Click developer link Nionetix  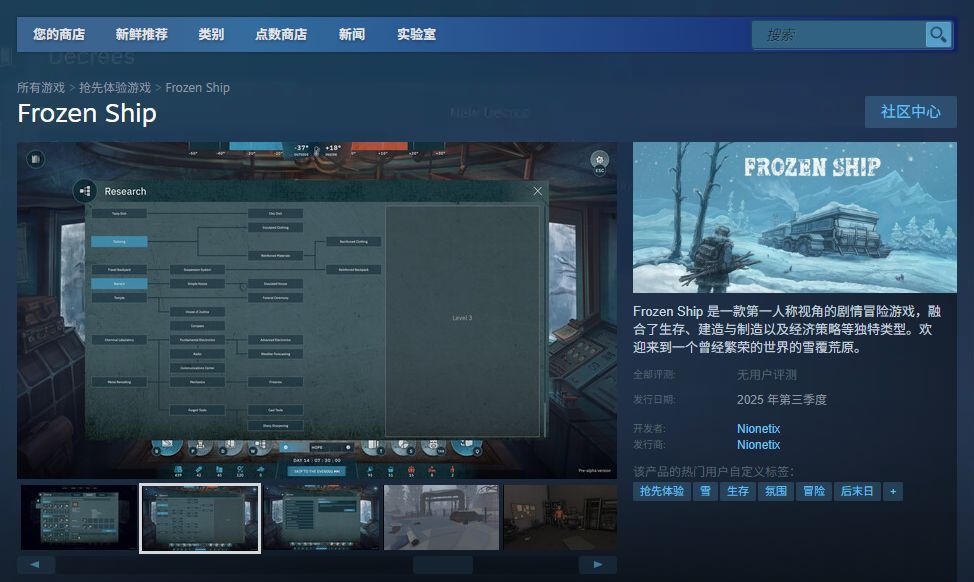pos(758,429)
